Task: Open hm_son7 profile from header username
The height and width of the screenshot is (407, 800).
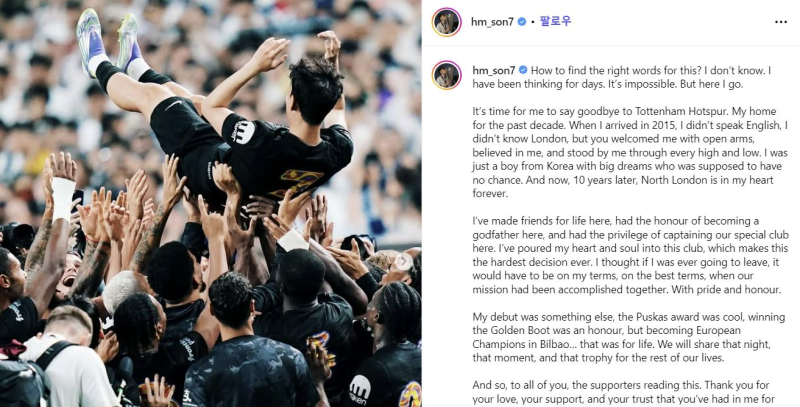Action: (492, 22)
